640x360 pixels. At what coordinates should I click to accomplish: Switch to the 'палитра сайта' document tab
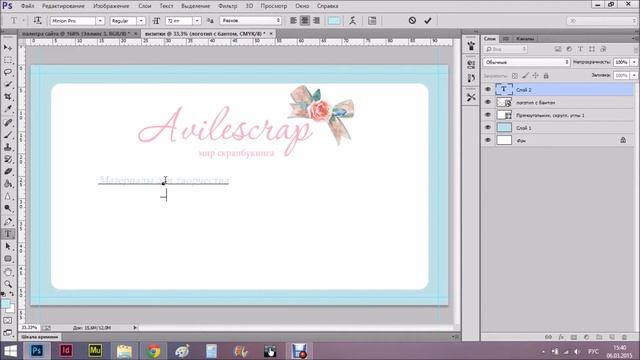pos(76,33)
